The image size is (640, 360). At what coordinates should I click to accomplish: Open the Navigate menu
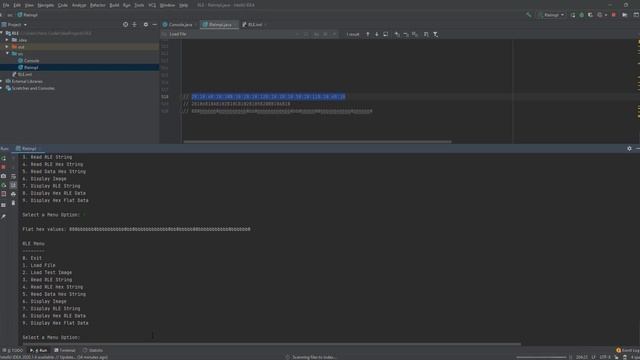click(x=46, y=5)
